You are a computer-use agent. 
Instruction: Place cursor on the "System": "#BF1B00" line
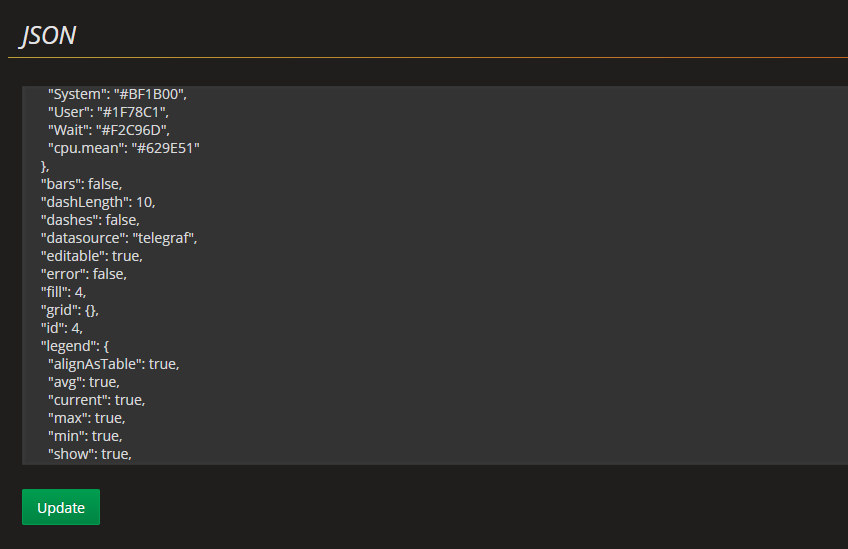(117, 94)
